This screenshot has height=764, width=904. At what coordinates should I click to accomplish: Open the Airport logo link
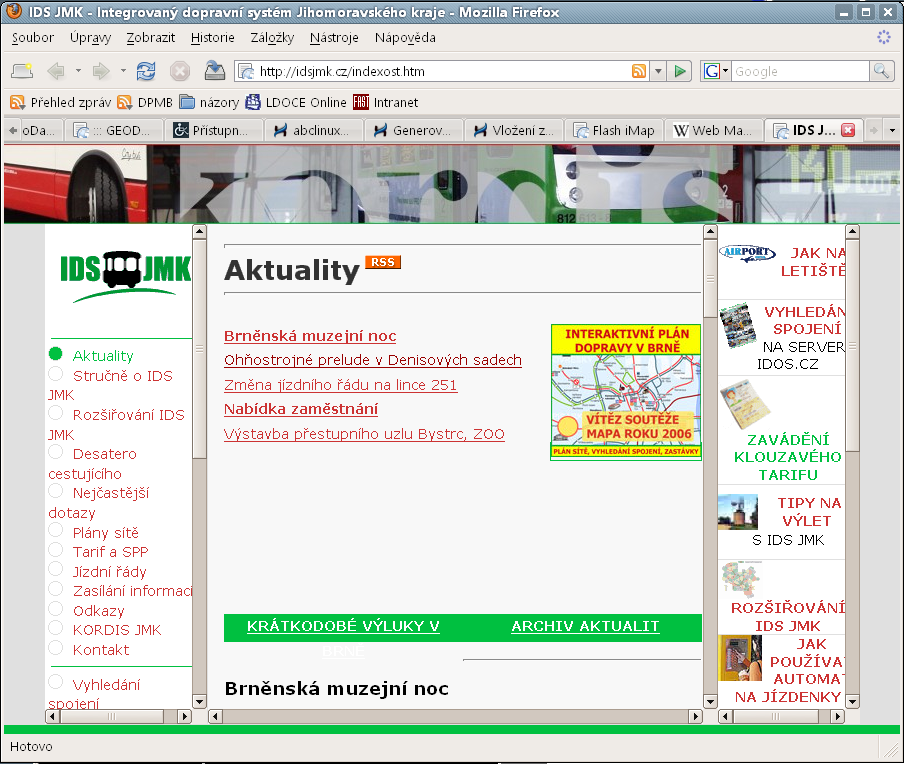(x=747, y=253)
